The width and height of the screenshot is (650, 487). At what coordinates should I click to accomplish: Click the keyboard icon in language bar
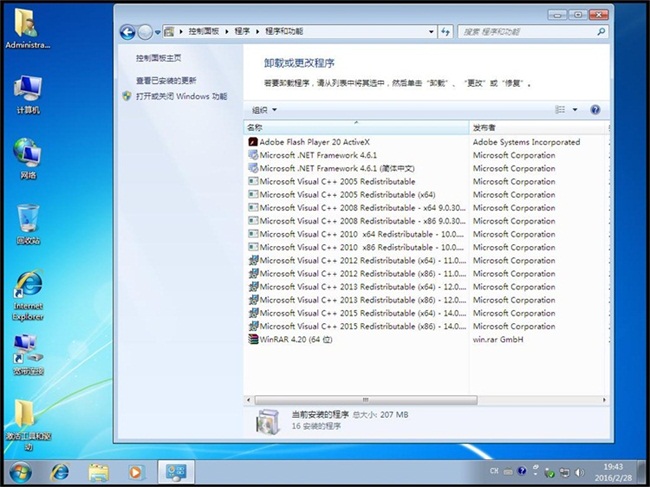[508, 471]
